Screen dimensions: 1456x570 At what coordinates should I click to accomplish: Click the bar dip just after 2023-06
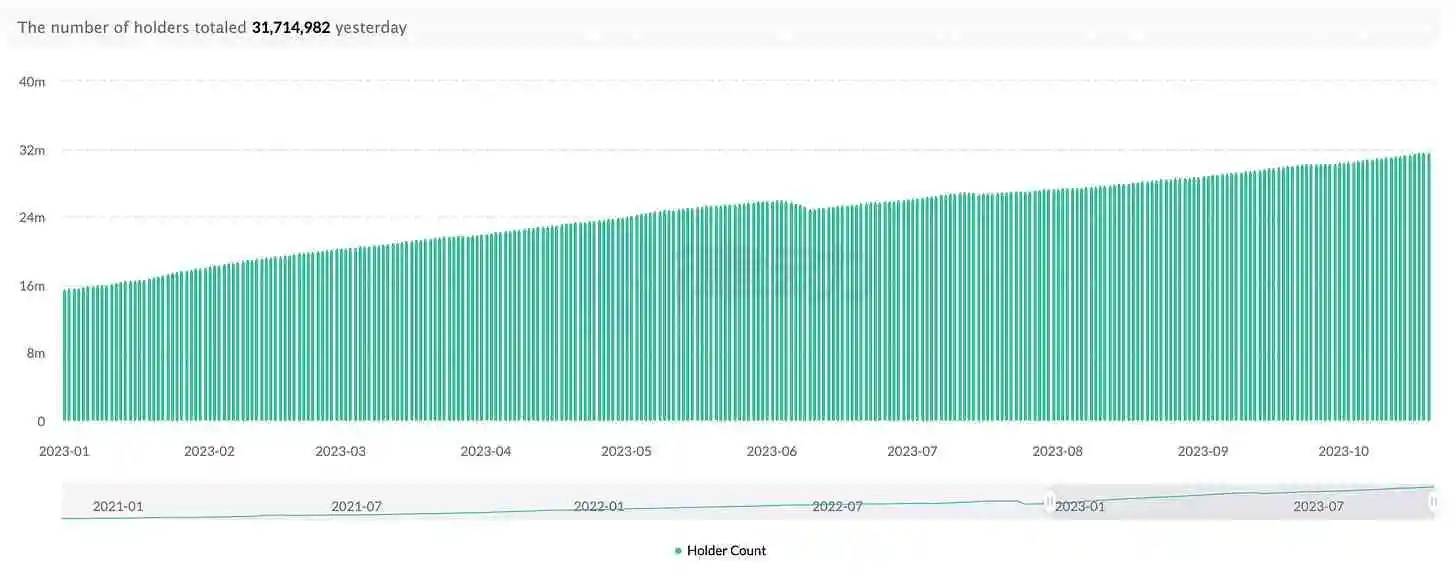tap(811, 320)
